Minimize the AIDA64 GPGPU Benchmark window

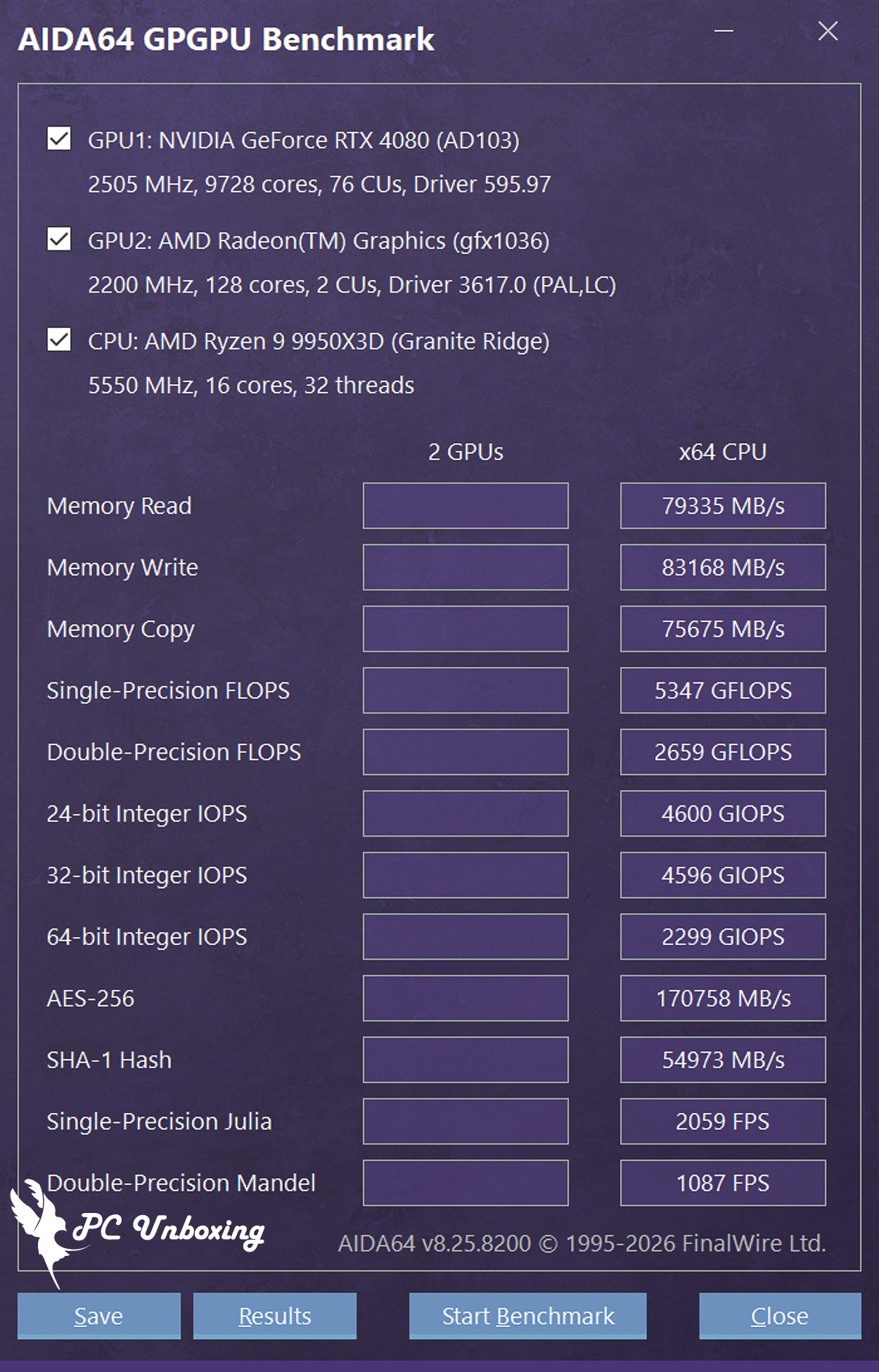(724, 31)
